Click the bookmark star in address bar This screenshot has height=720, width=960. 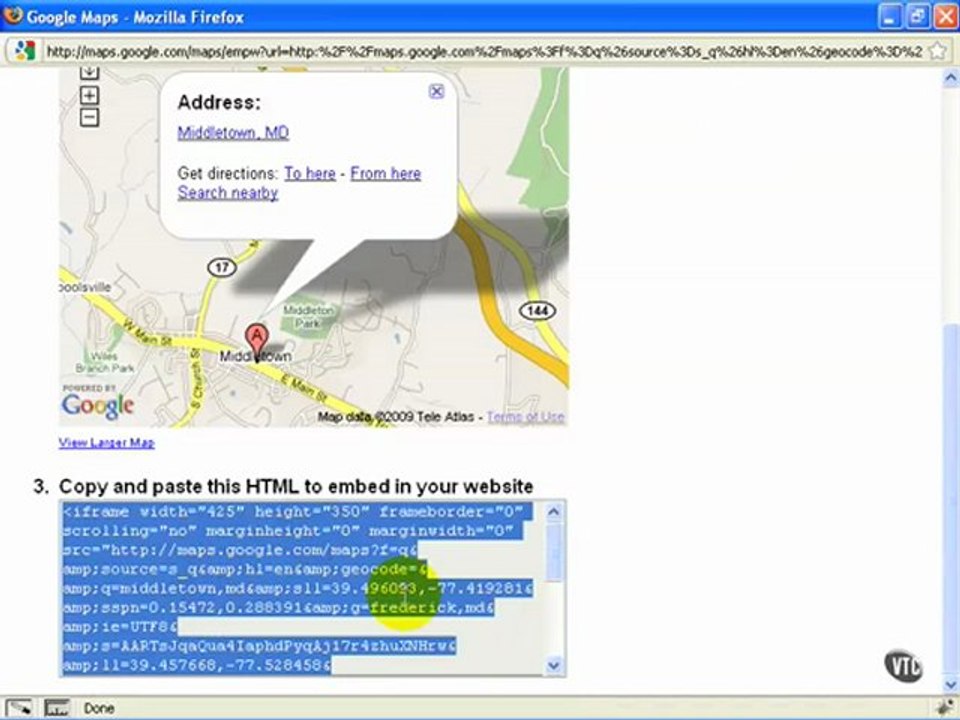937,51
